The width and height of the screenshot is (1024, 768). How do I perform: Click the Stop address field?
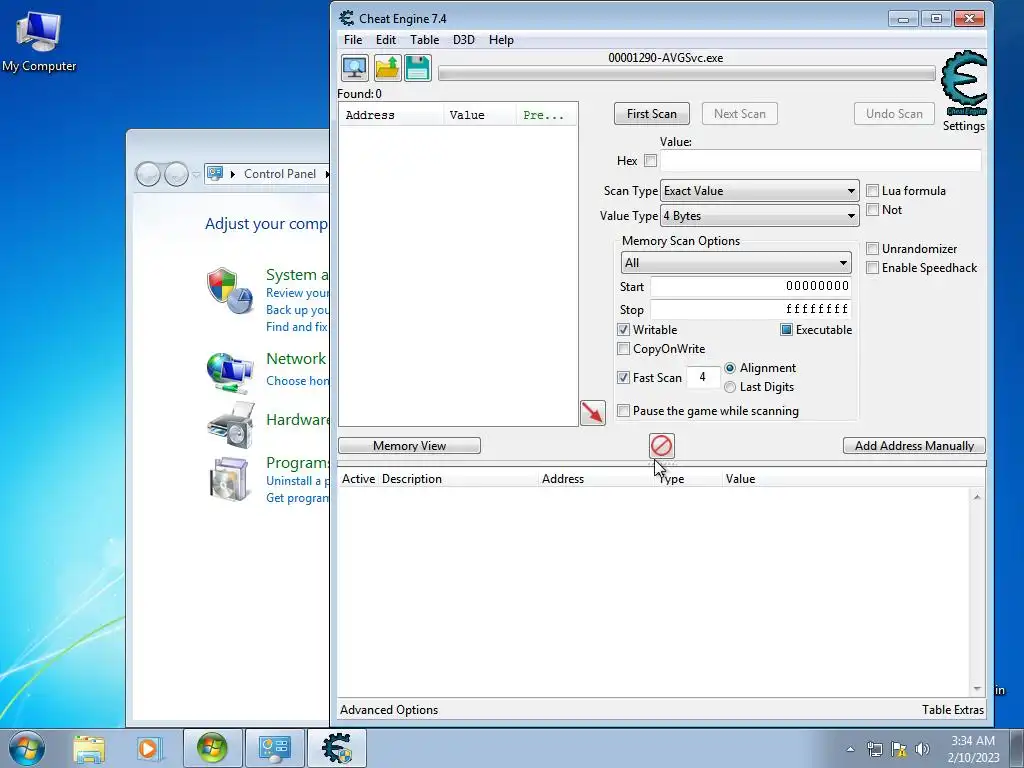coord(751,310)
